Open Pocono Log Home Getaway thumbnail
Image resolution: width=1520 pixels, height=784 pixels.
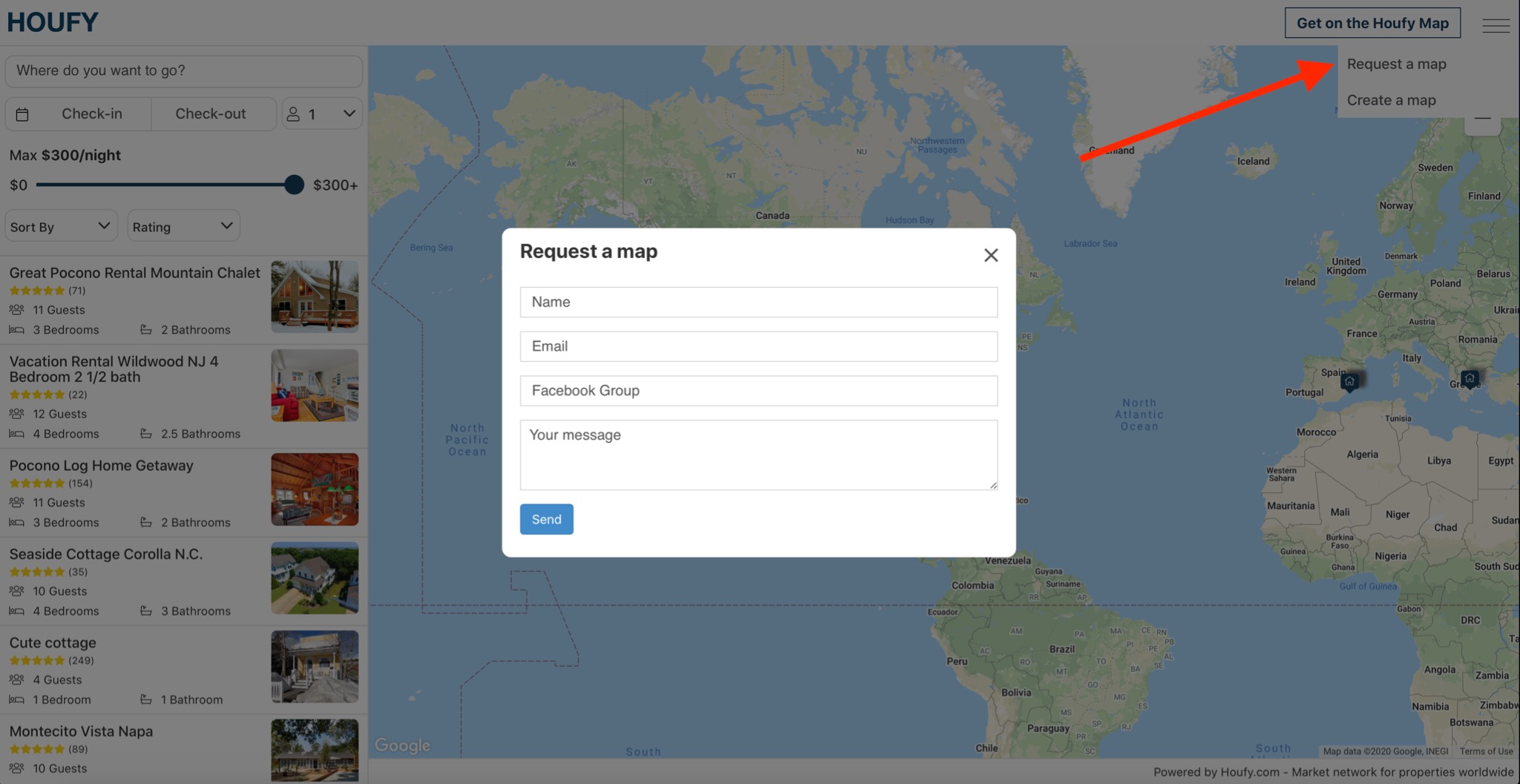pos(315,490)
